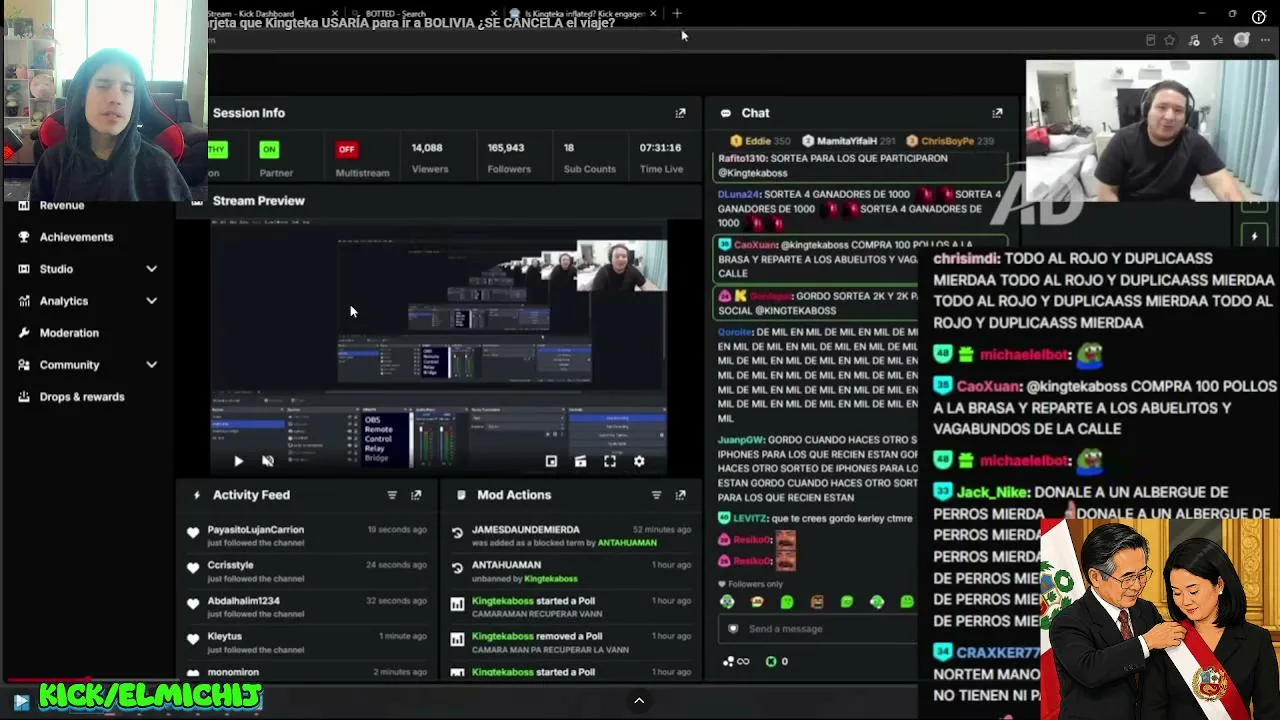Screen dimensions: 1280x720
Task: Filter the Activity Feed
Action: pyautogui.click(x=392, y=495)
